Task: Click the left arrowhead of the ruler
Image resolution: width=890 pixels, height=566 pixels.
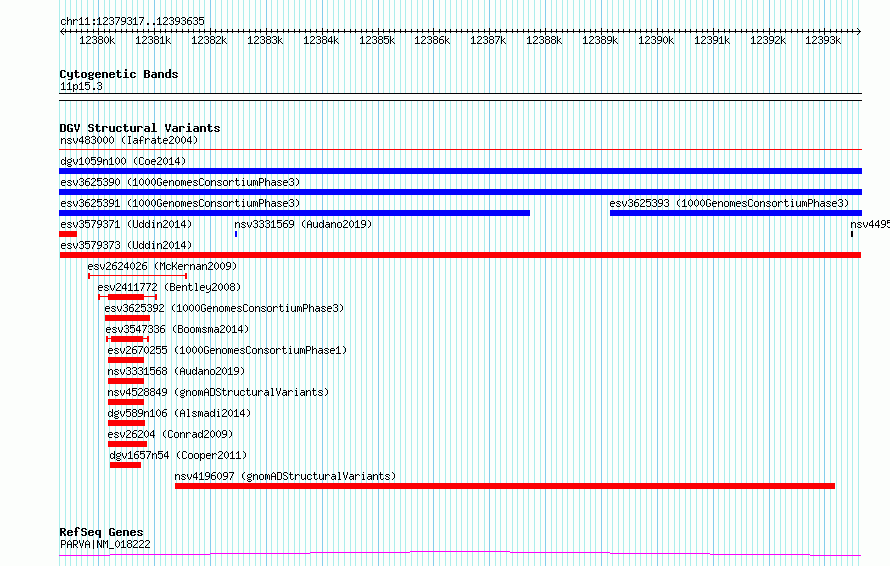Action: [62, 32]
